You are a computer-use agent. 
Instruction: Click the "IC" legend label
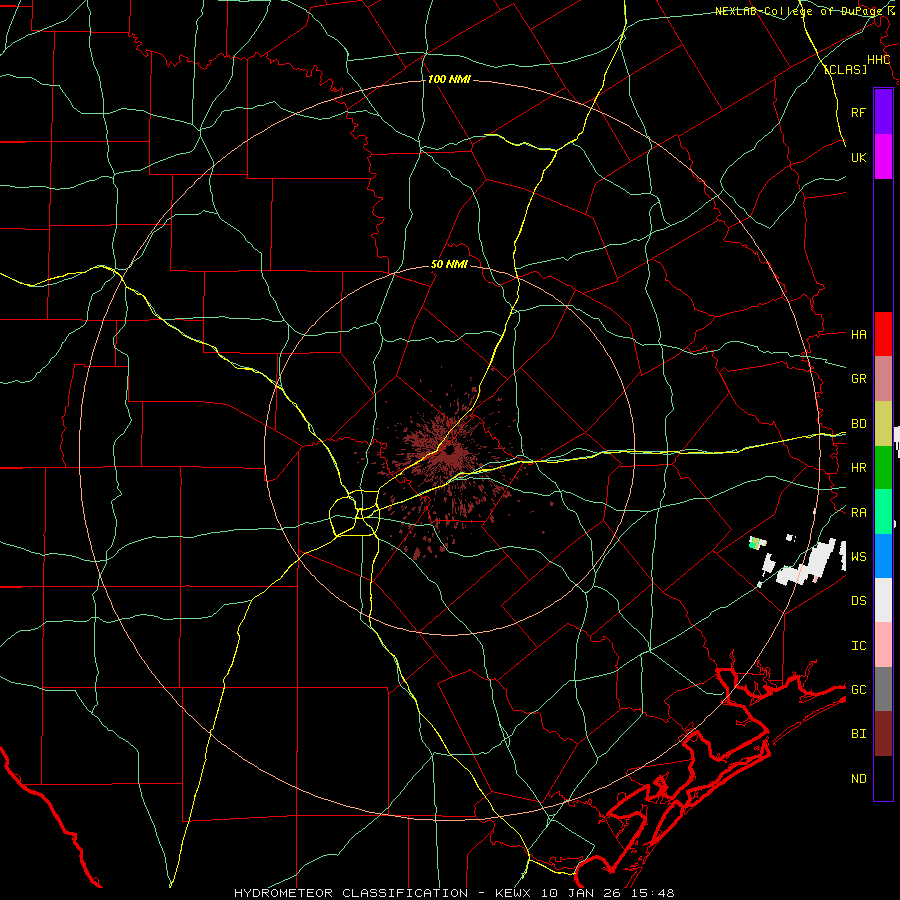[x=858, y=646]
